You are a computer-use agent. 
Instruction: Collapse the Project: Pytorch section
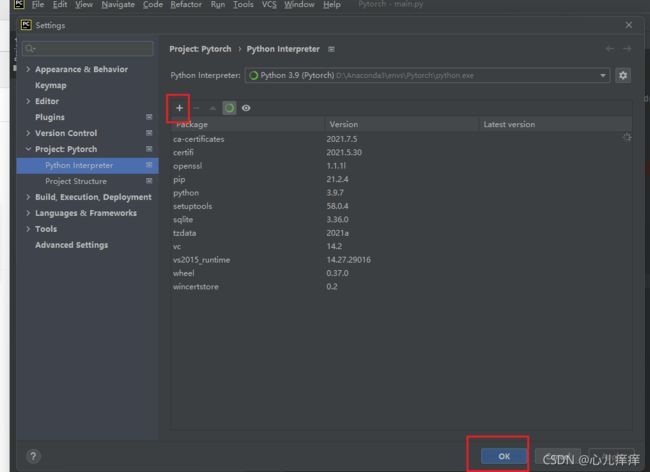[x=28, y=149]
